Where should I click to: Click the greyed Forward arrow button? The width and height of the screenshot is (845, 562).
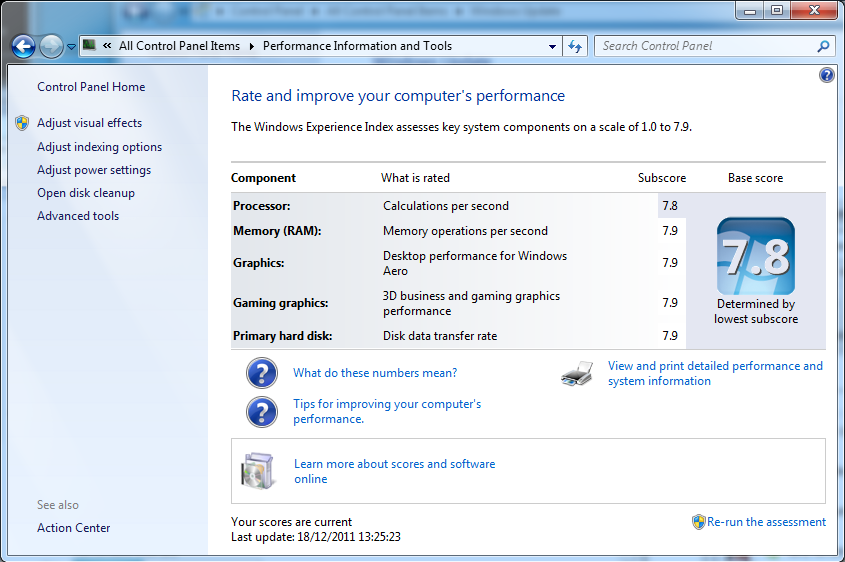[51, 46]
